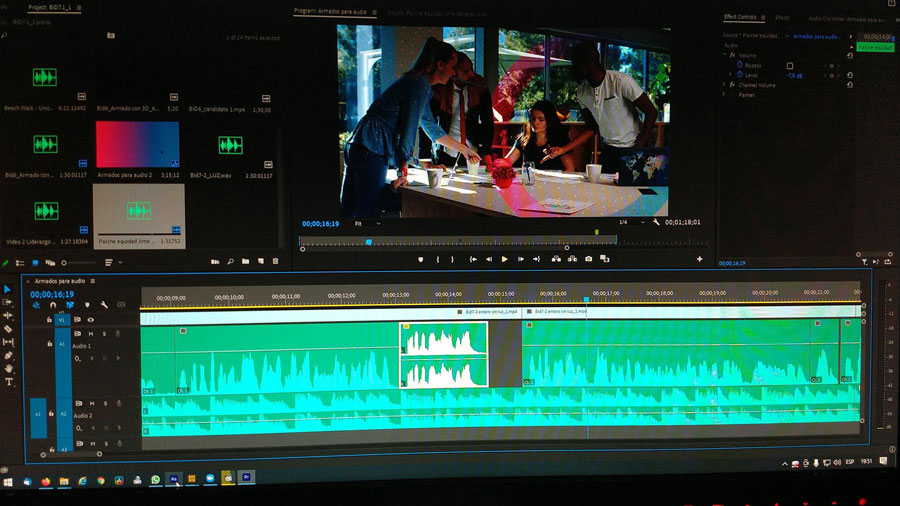The height and width of the screenshot is (506, 900).
Task: Collapse the Volume effect group
Action: [725, 55]
